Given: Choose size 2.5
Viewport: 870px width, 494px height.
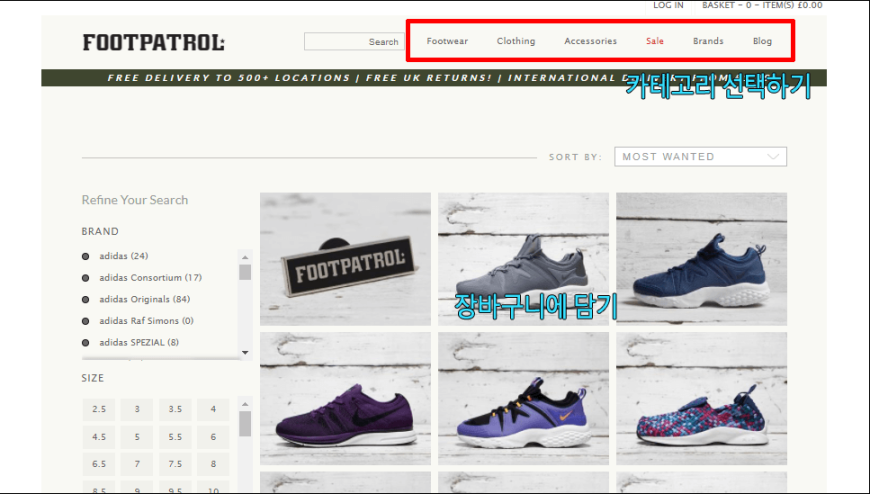Looking at the screenshot, I should pos(99,409).
